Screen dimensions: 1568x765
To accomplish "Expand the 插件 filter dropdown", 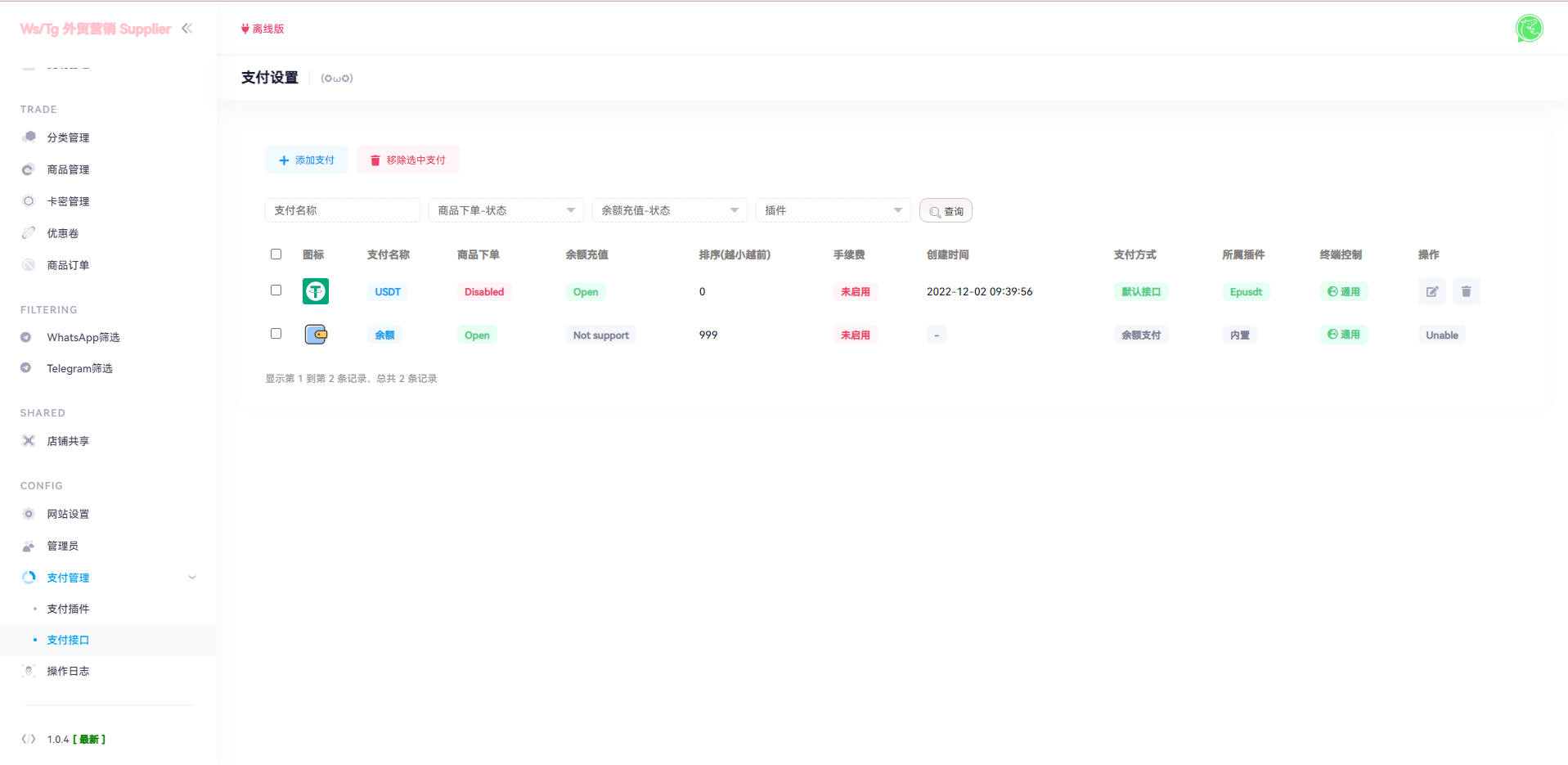I will coord(832,210).
